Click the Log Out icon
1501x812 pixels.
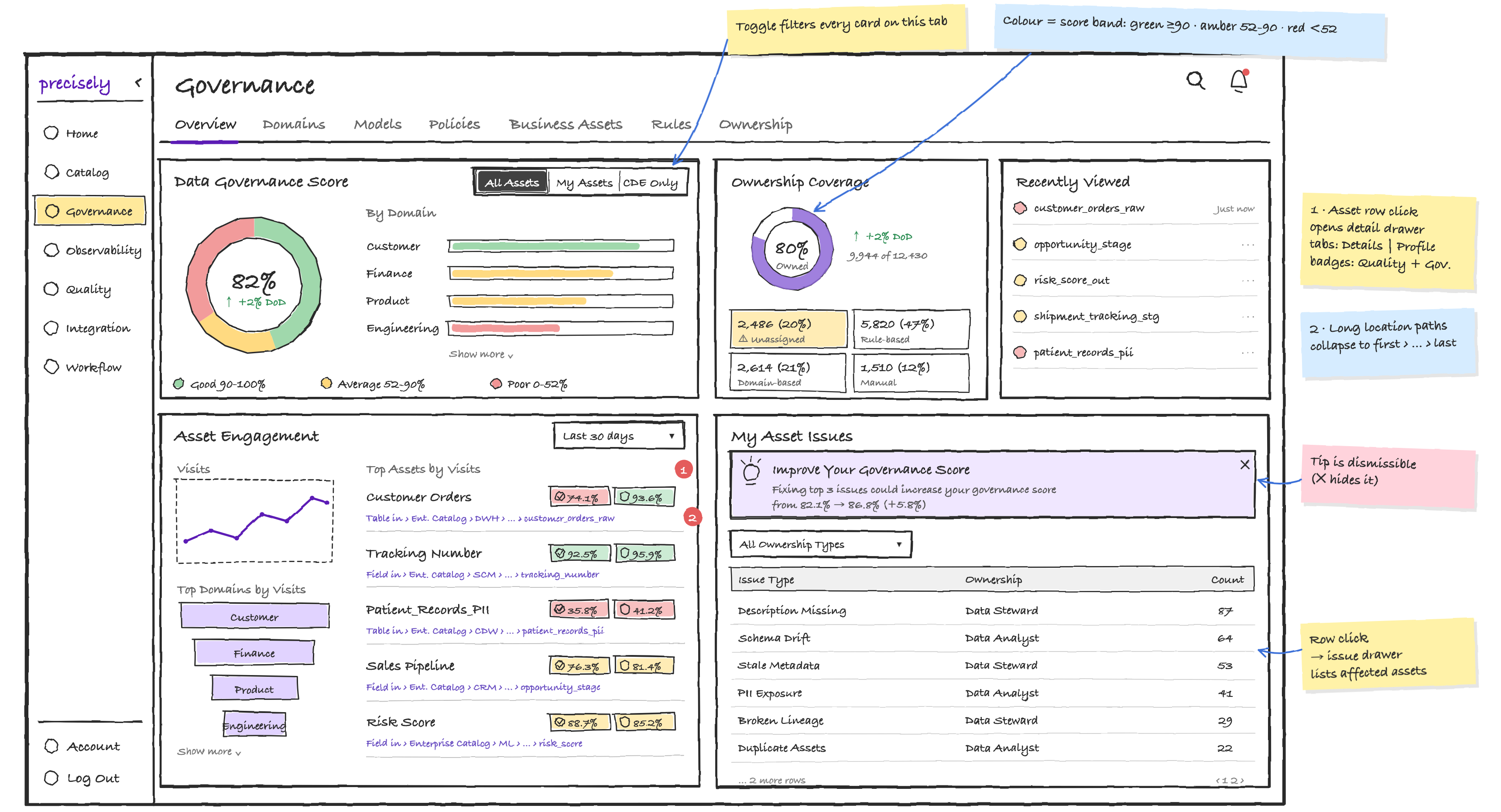point(51,778)
